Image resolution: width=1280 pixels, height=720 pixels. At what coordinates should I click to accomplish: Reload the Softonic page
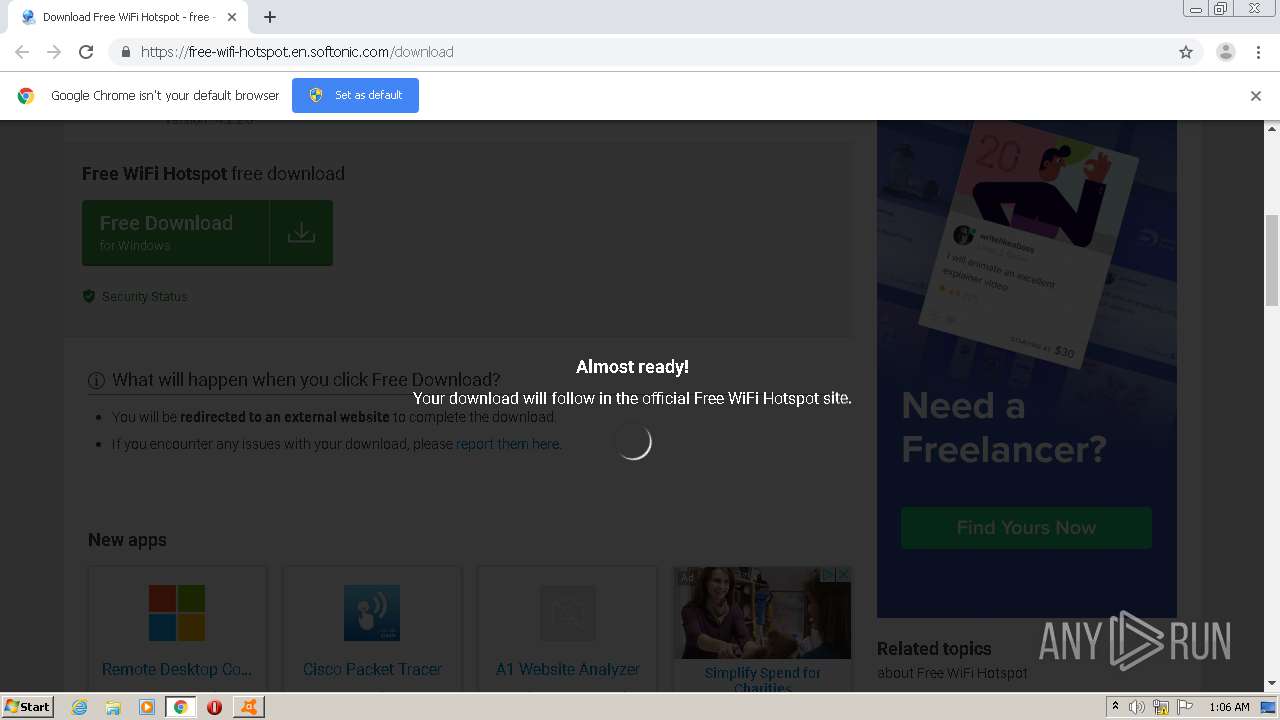coord(86,52)
